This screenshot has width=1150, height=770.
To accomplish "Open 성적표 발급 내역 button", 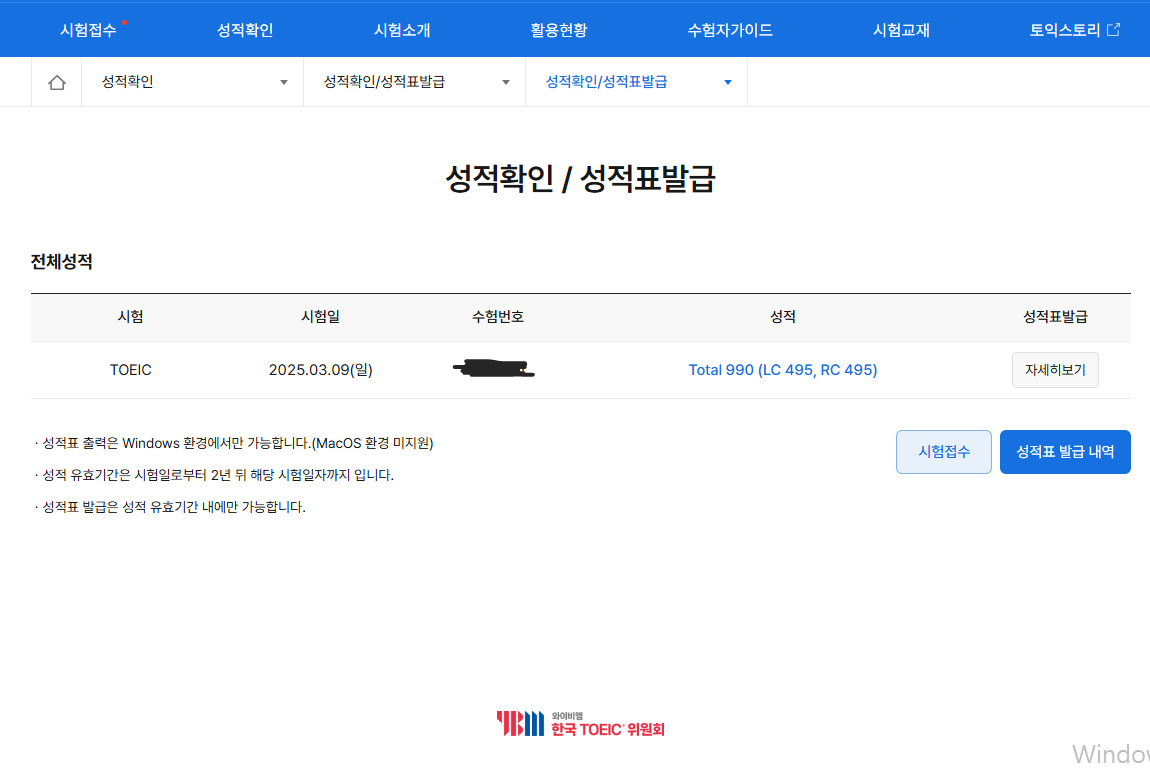I will pos(1065,452).
